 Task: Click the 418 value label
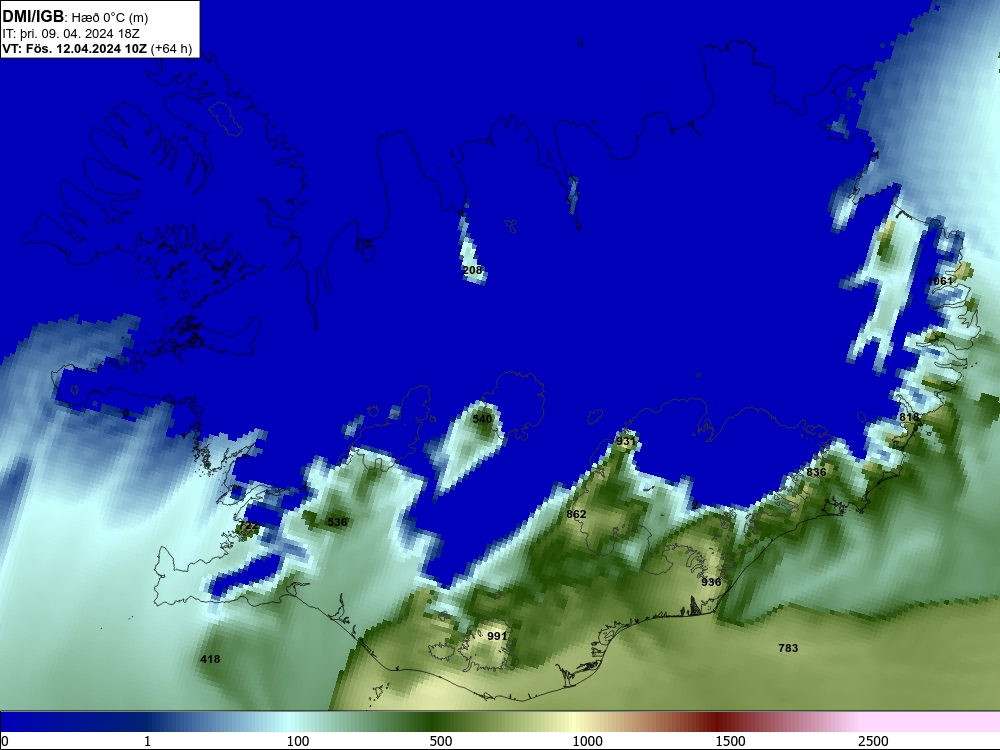pyautogui.click(x=210, y=659)
